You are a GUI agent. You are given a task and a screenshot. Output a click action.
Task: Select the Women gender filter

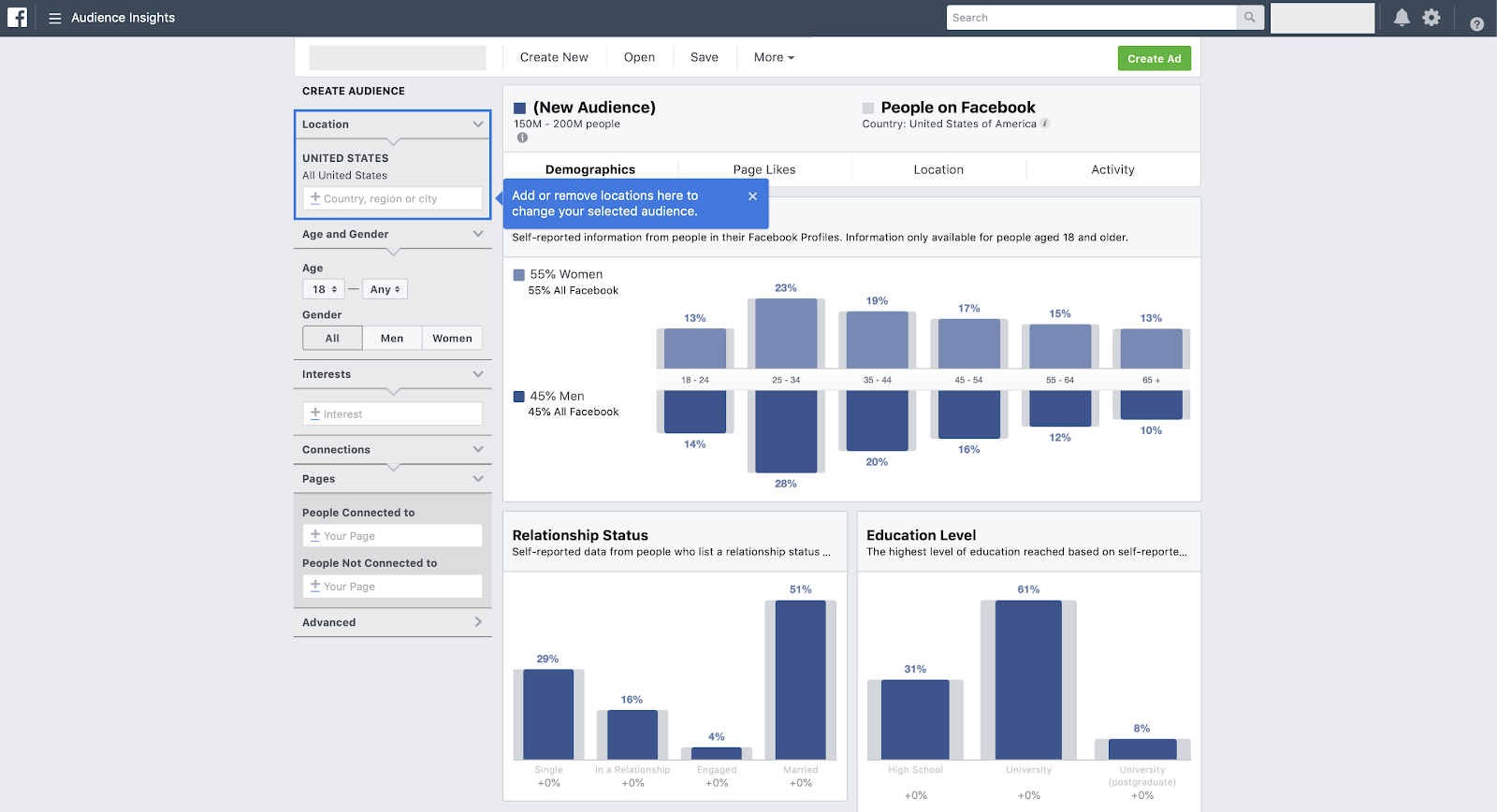click(x=452, y=339)
